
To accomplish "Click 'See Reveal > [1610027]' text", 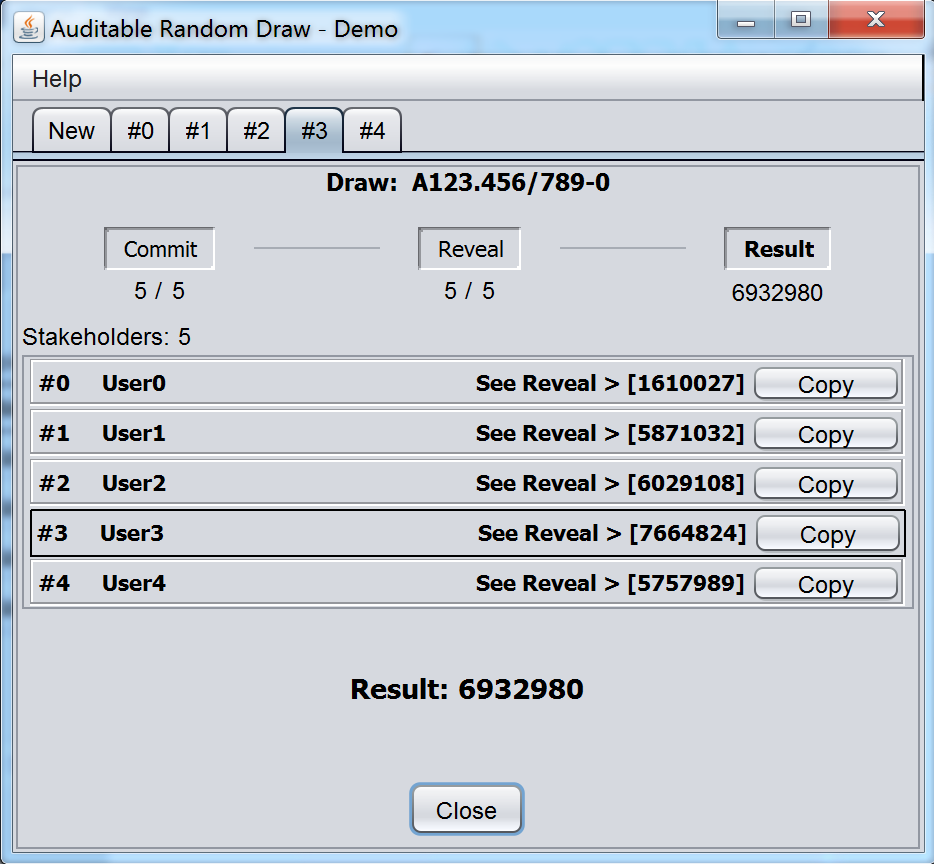I will click(x=610, y=383).
